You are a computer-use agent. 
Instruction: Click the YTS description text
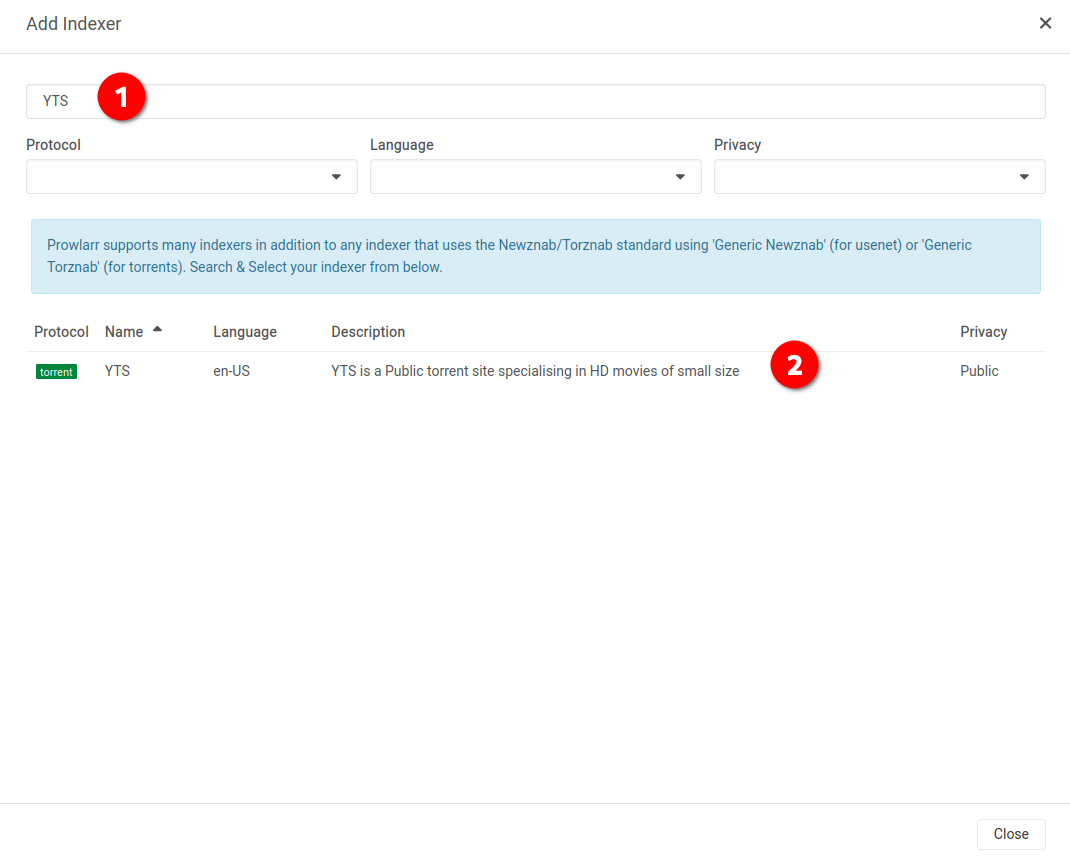point(535,371)
